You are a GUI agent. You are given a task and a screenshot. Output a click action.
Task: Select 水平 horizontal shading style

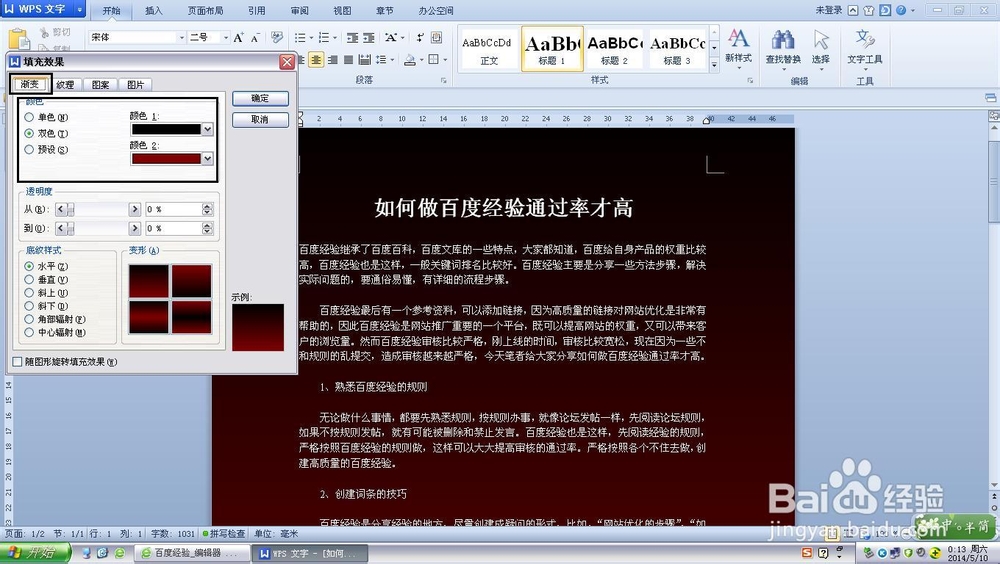point(29,266)
